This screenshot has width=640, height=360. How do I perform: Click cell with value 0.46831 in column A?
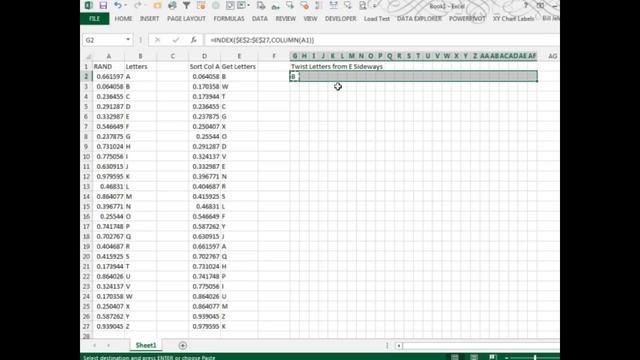109,187
